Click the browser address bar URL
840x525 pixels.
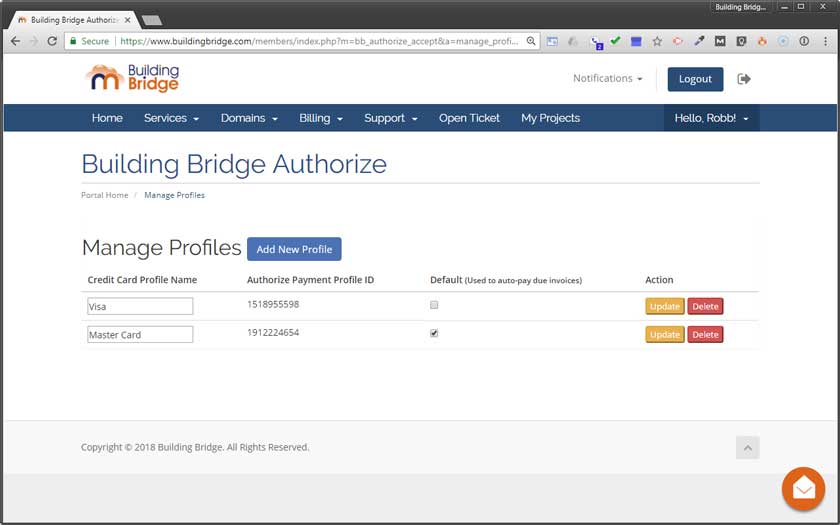pyautogui.click(x=319, y=41)
